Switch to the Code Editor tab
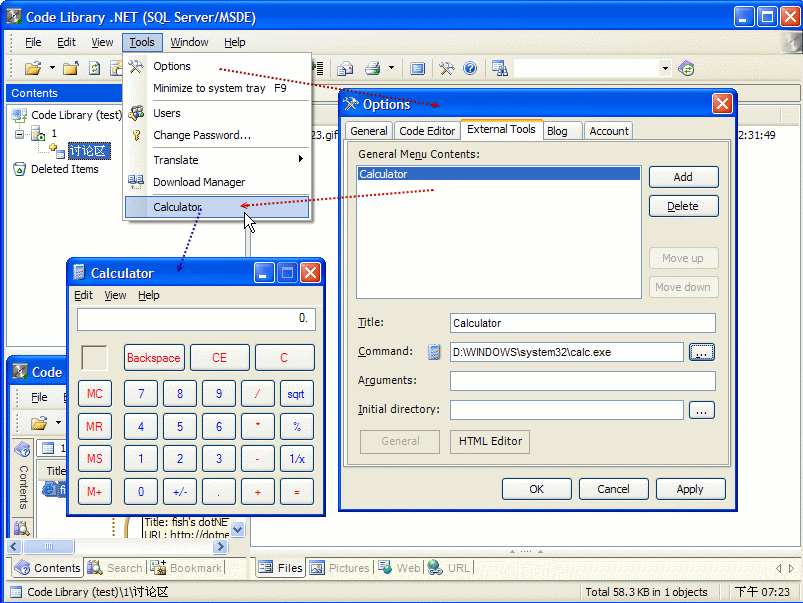The width and height of the screenshot is (803, 603). pos(427,131)
